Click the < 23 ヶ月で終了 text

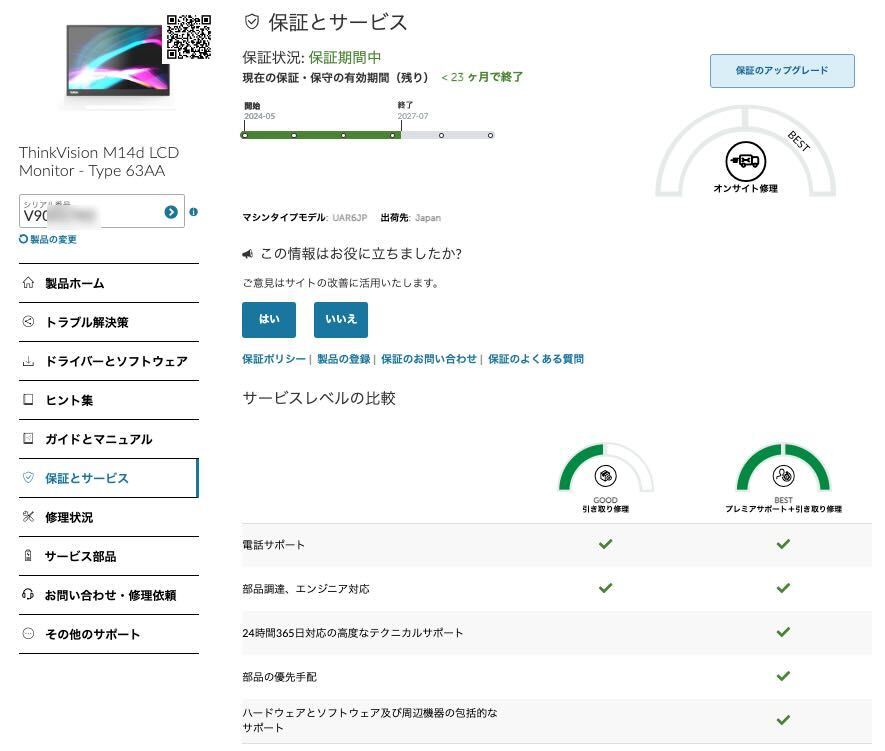coord(481,77)
